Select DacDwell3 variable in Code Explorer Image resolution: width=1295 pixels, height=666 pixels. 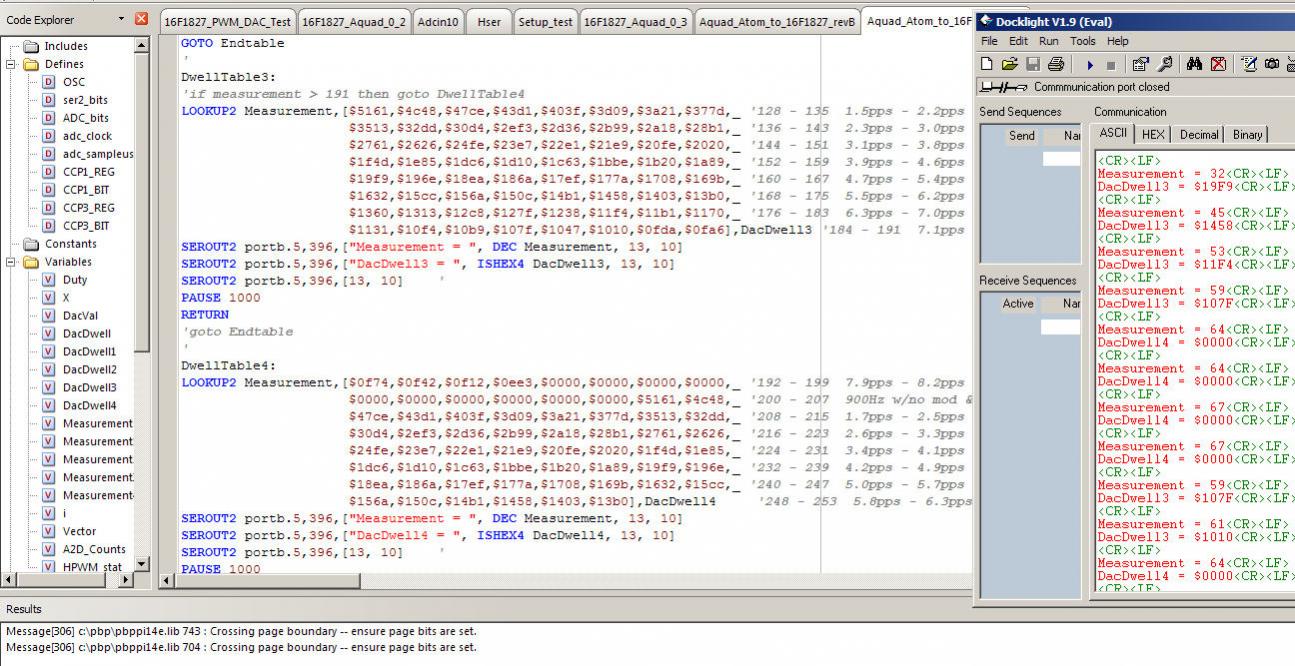click(89, 388)
